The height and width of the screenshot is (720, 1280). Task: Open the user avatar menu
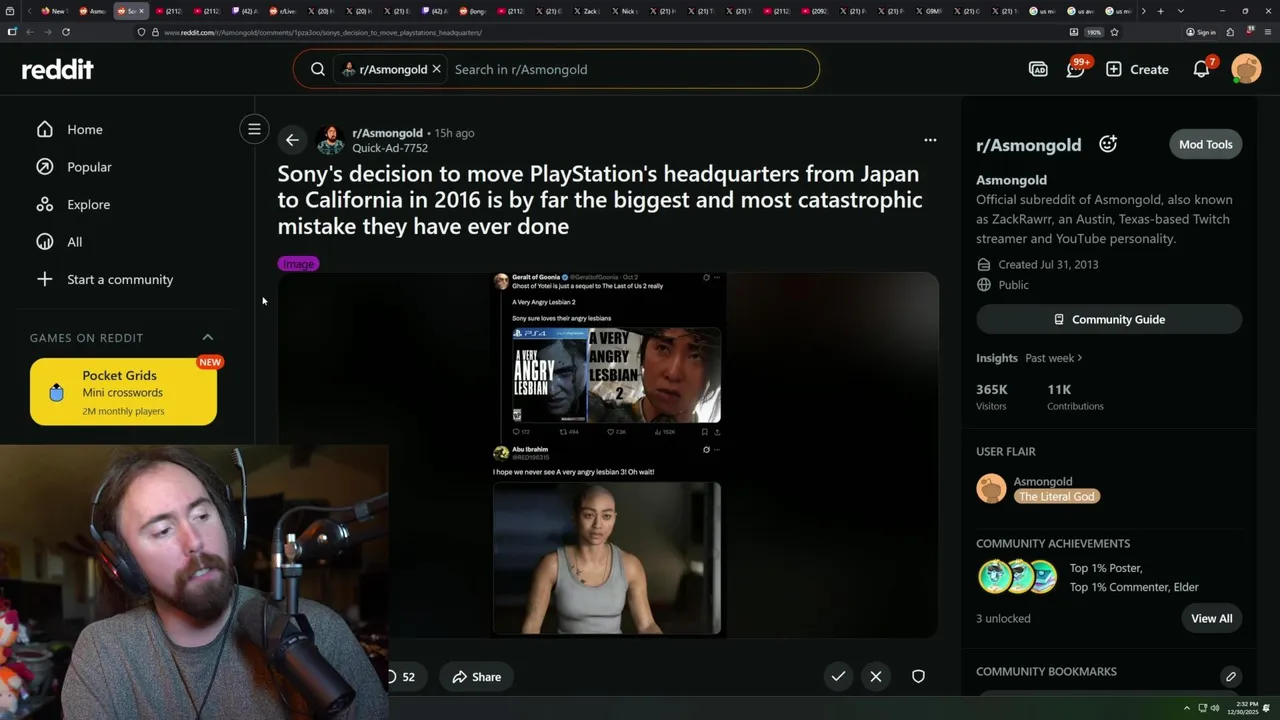pos(1246,69)
